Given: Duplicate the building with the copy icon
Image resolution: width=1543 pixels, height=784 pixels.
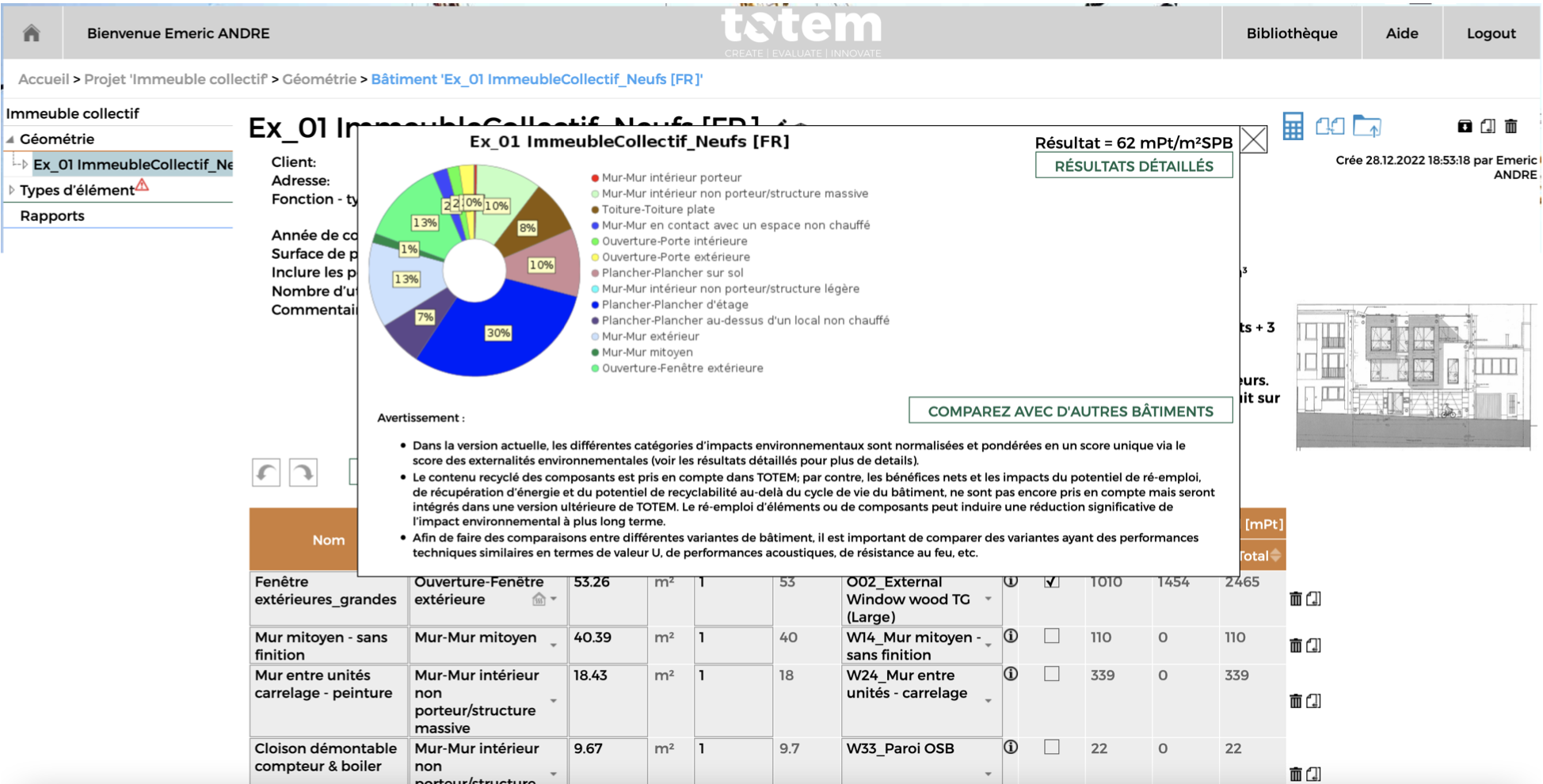Looking at the screenshot, I should coord(1488,126).
